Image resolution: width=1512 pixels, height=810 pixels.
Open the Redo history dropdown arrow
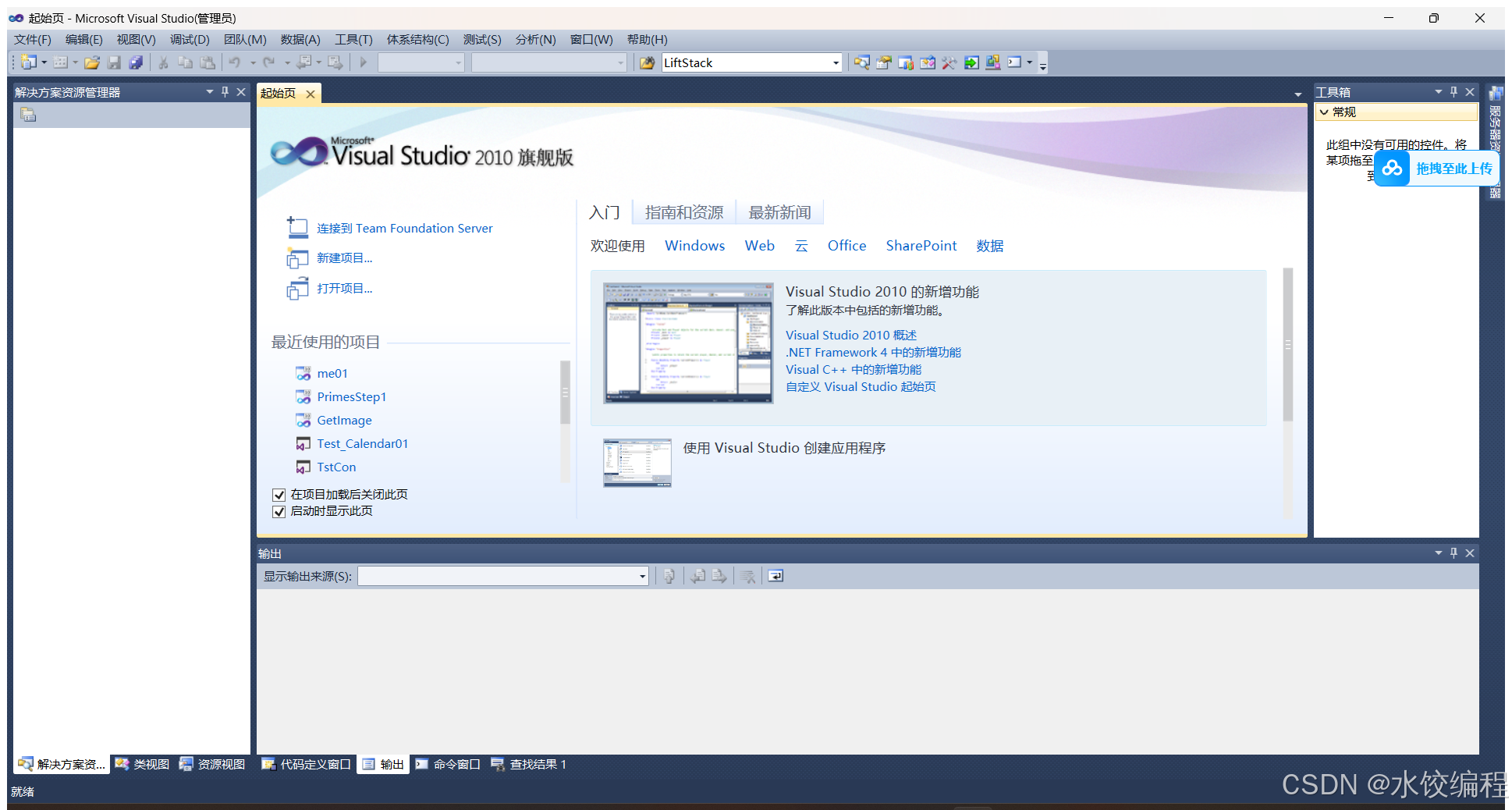[287, 62]
